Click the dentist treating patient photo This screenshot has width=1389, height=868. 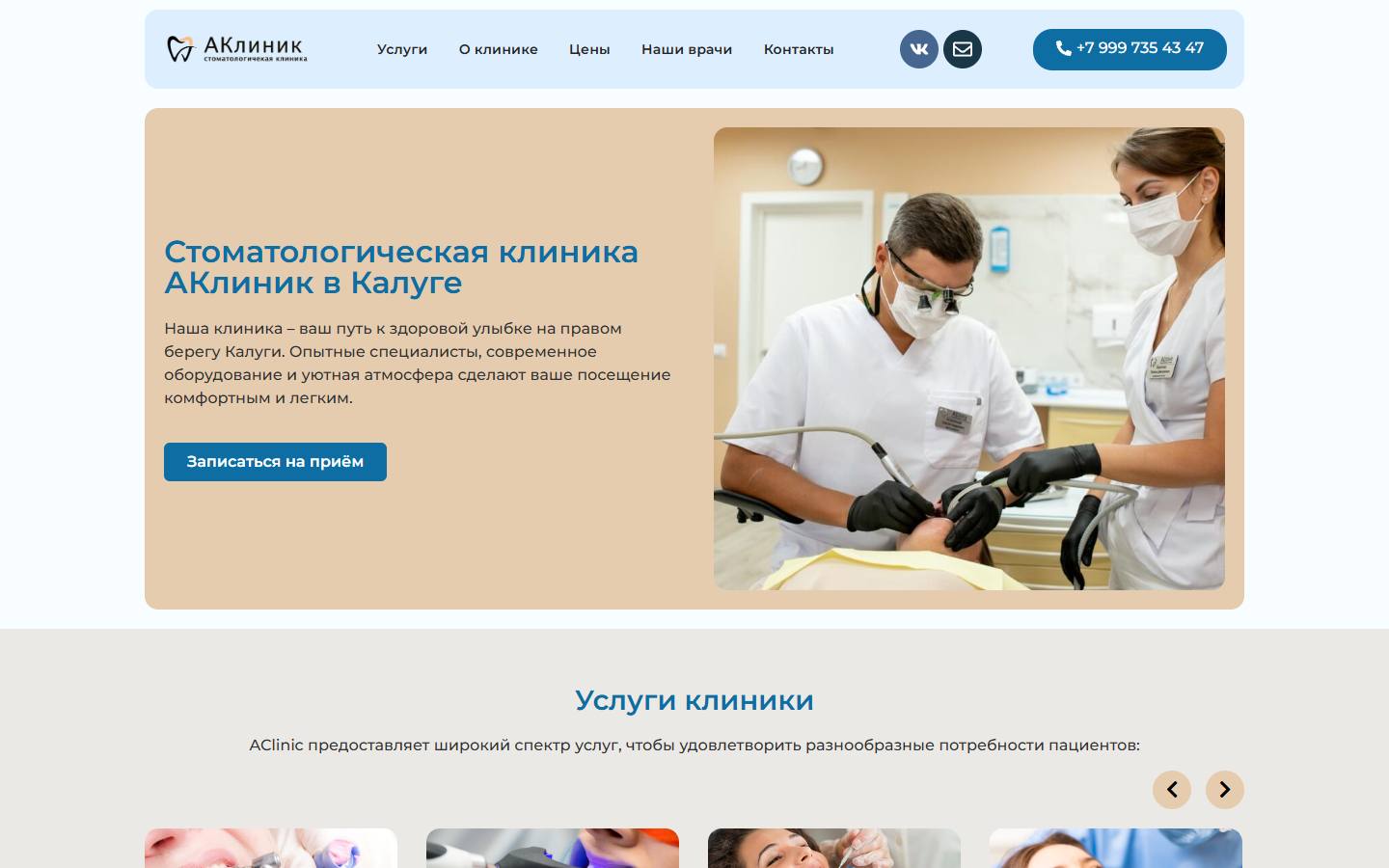(969, 359)
